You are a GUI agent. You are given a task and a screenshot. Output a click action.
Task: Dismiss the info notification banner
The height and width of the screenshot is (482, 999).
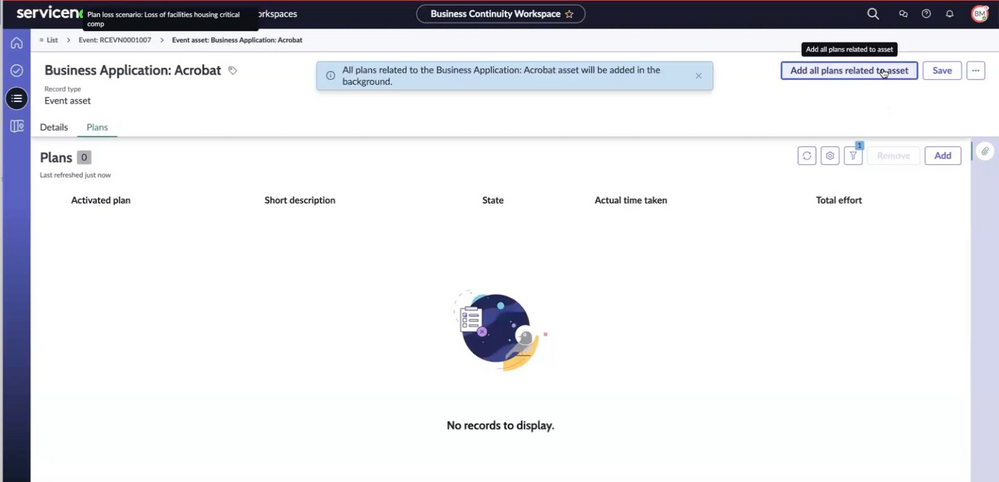coord(698,76)
